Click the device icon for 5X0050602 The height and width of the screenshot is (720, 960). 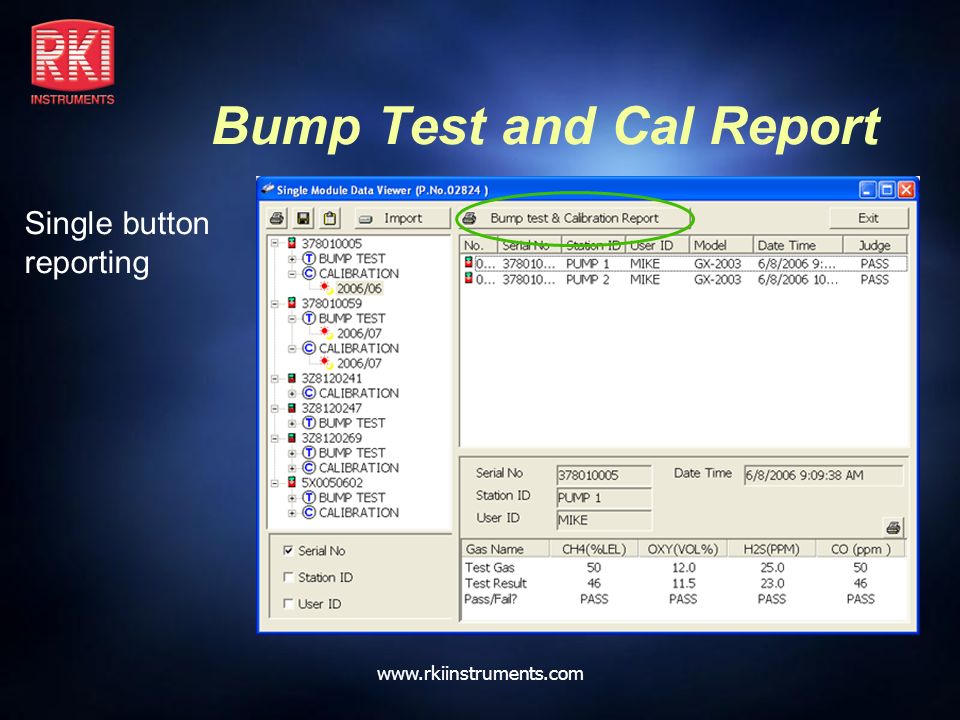coord(292,482)
